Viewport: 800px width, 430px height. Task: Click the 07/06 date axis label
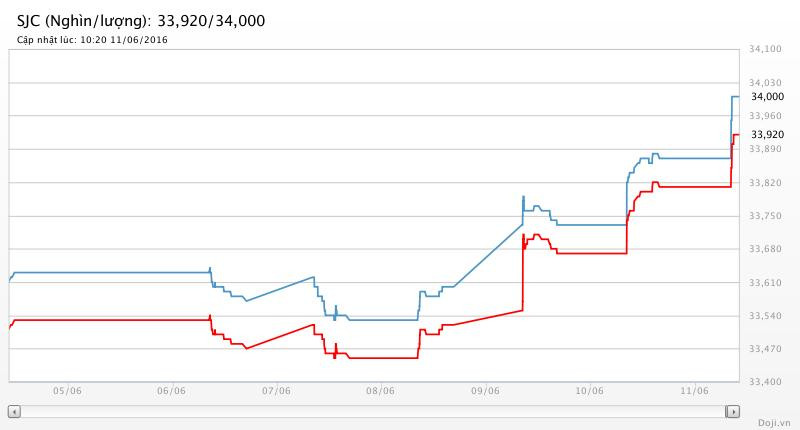click(276, 392)
